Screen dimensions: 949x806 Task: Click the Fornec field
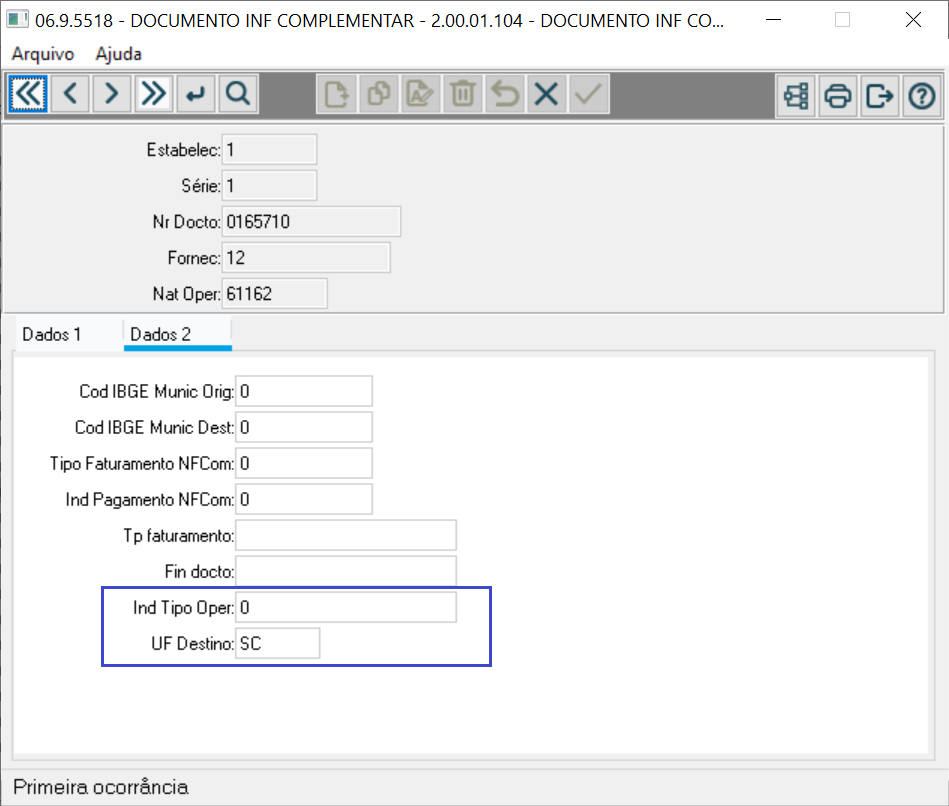coord(306,258)
